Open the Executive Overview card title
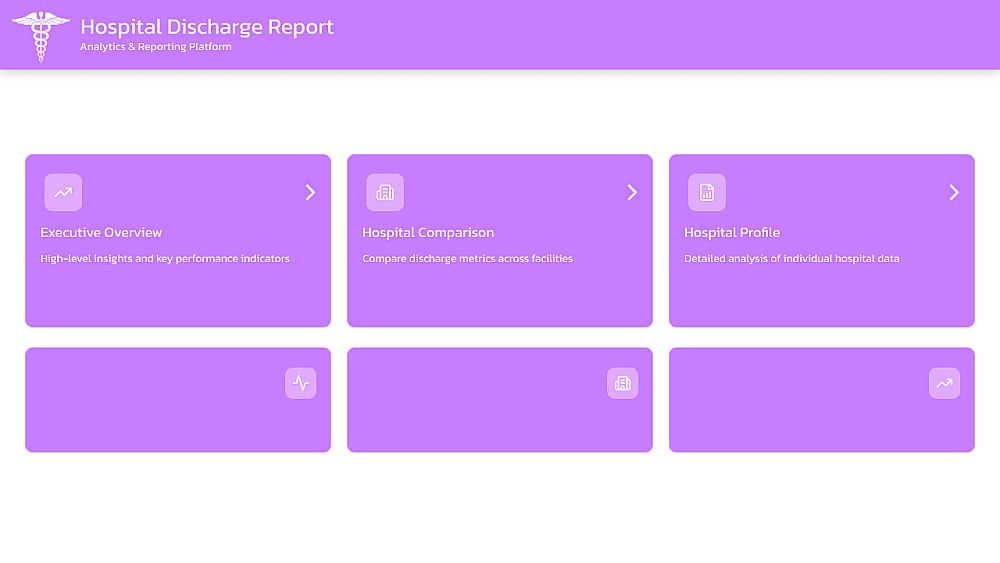Viewport: 1000px width, 563px height. [101, 232]
